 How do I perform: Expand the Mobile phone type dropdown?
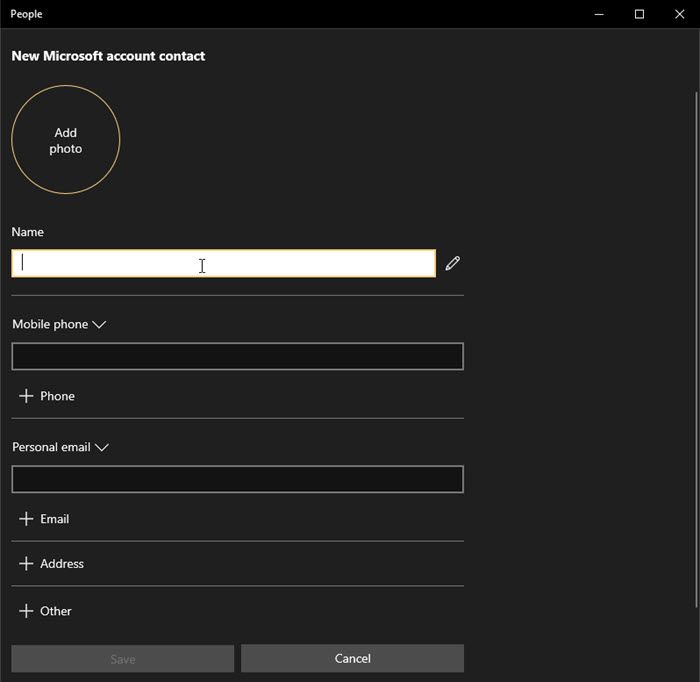[59, 324]
